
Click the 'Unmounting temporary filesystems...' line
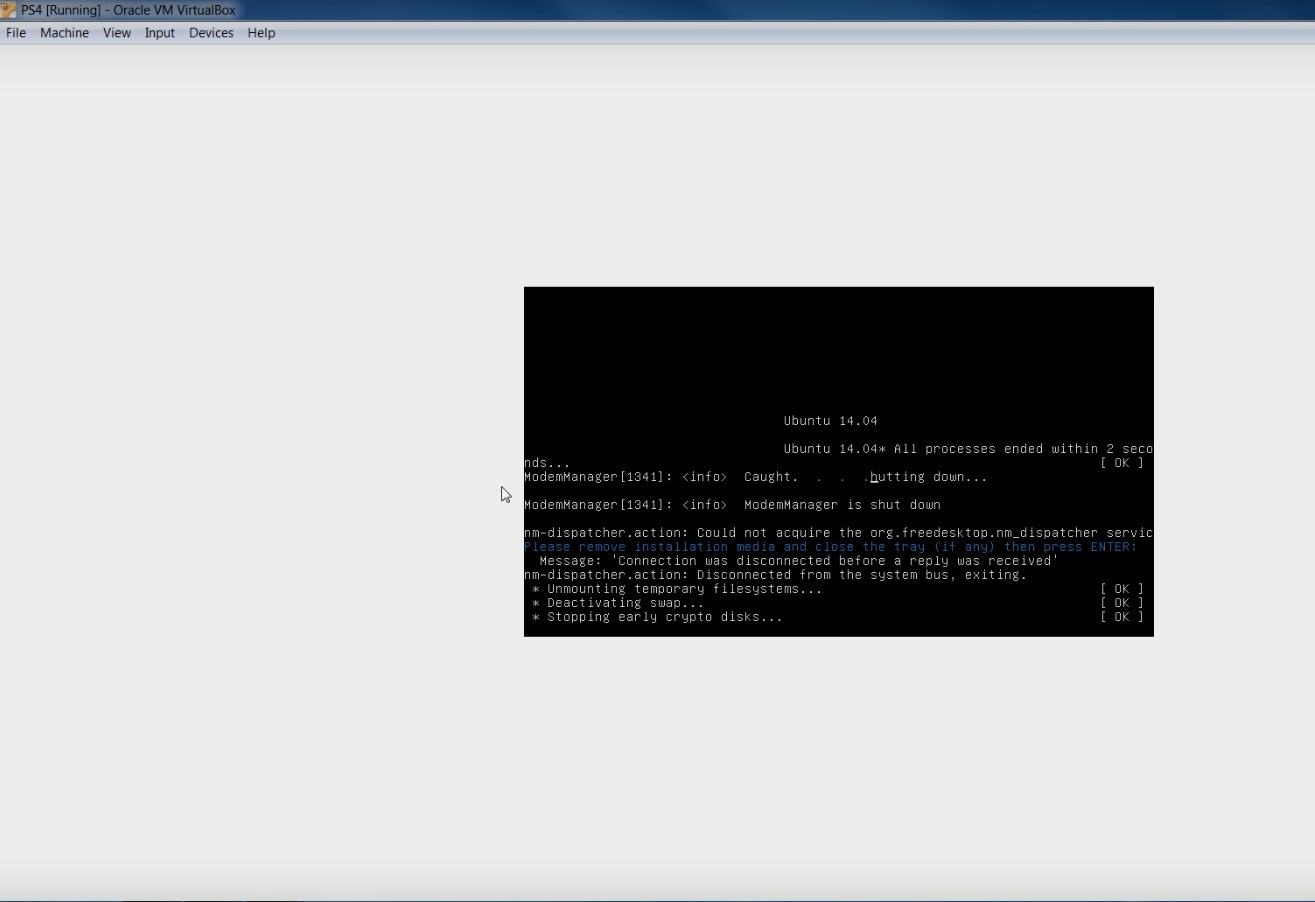677,589
